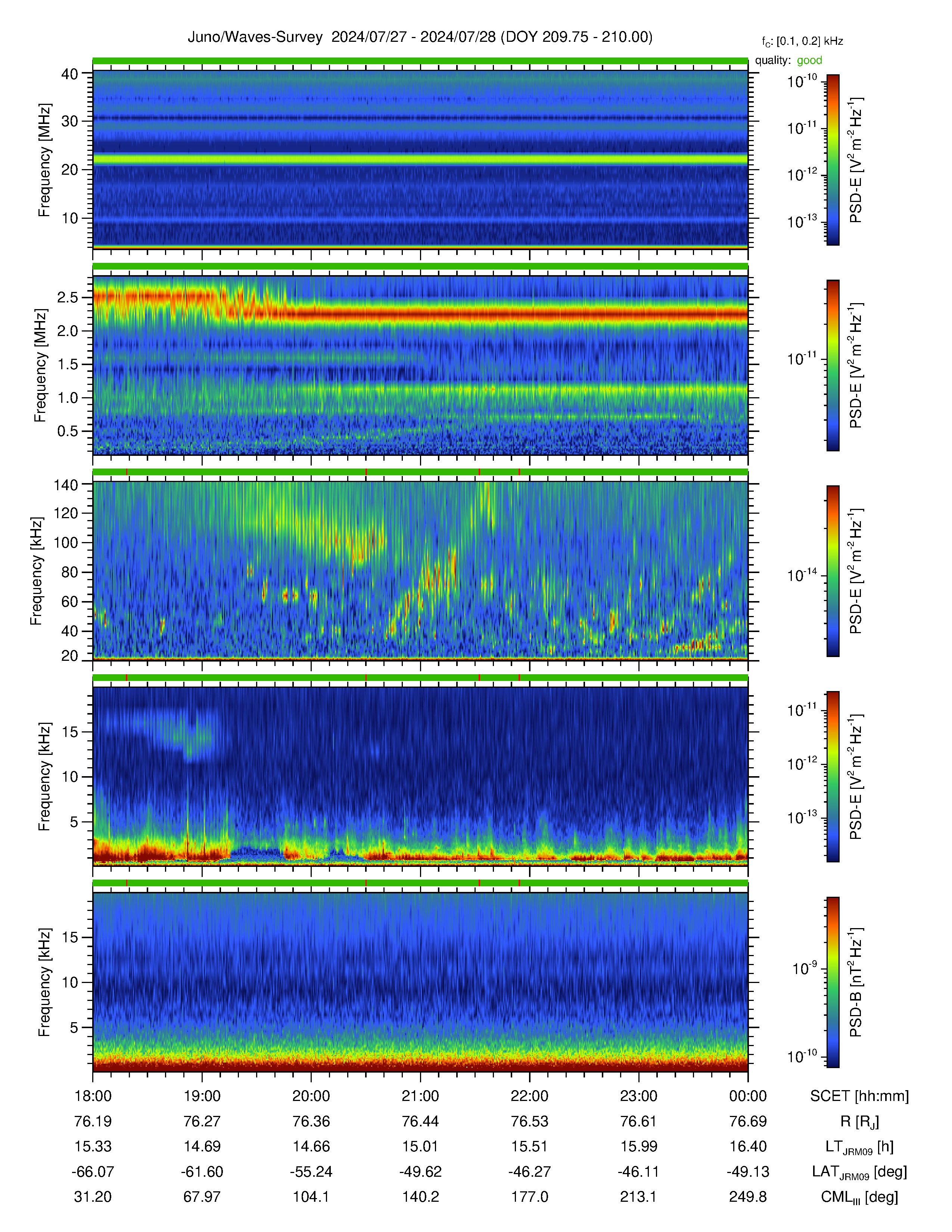Image resolution: width=952 pixels, height=1232 pixels.
Task: Click the 2.5 MHz panel color bar
Action: click(833, 365)
